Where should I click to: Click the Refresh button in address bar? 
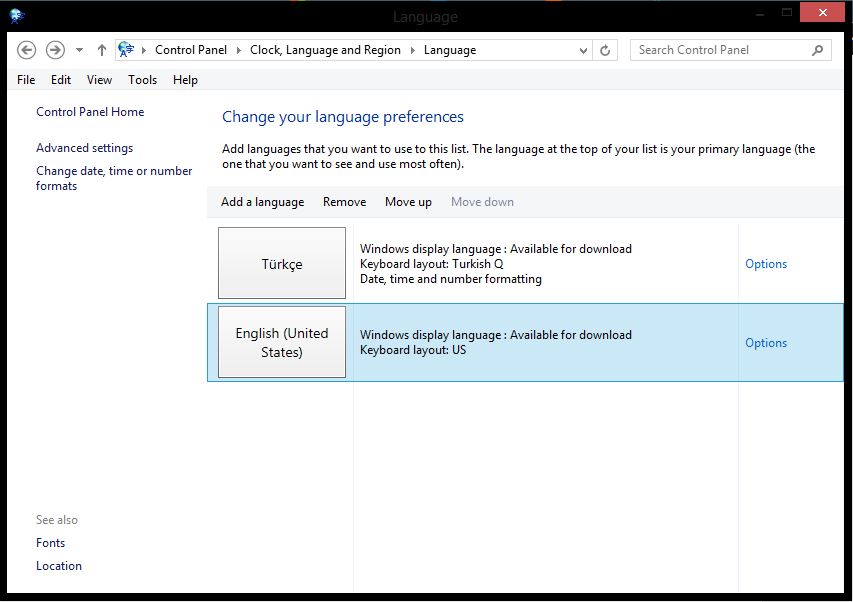click(x=605, y=50)
